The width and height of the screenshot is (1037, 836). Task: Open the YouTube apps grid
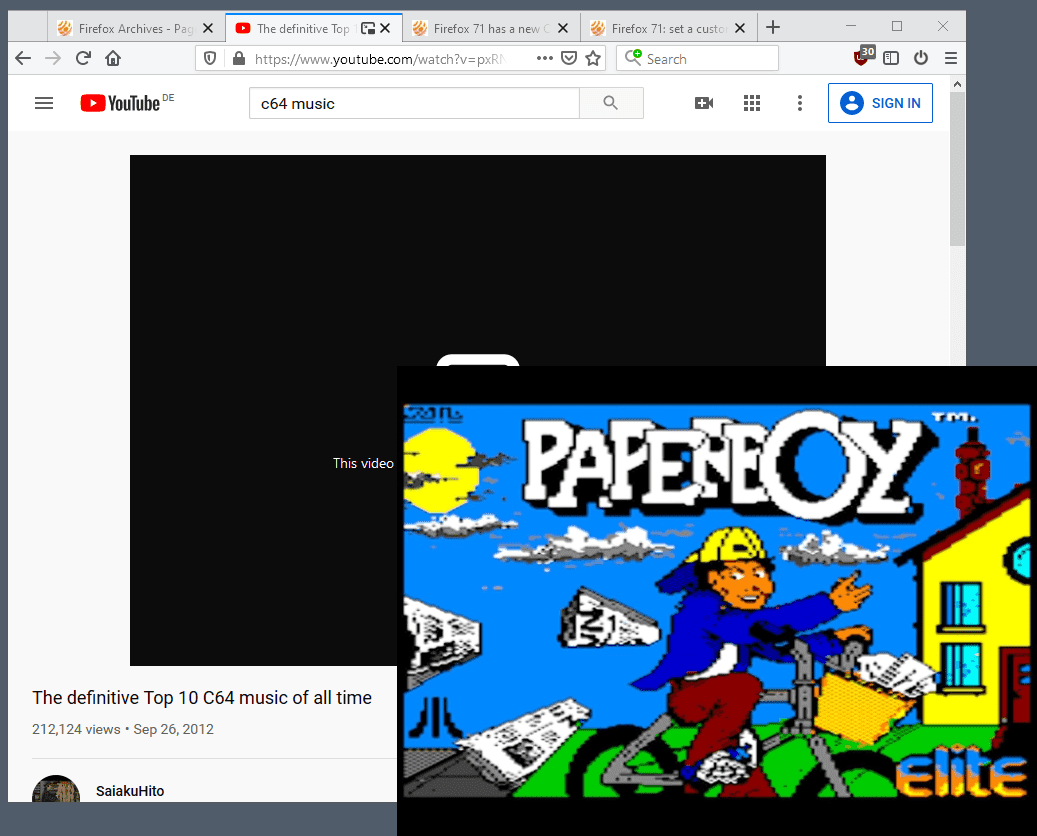pos(752,103)
